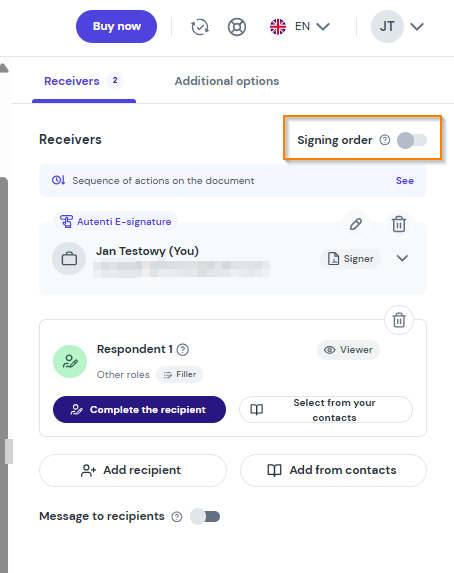The image size is (454, 573).
Task: Click the sync status icon in header
Action: click(x=200, y=27)
